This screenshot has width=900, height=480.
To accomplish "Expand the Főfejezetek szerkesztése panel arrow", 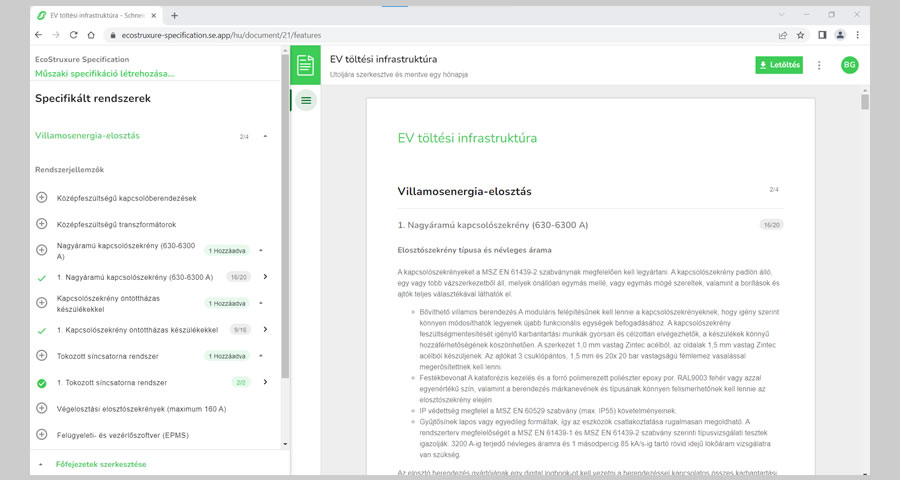I will (41, 464).
